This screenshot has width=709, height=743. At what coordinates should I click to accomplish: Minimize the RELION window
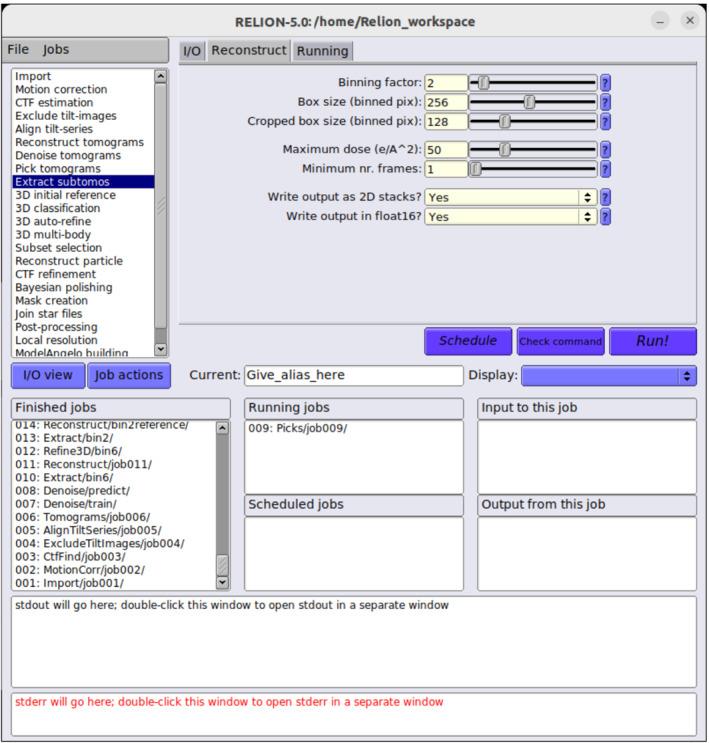click(660, 21)
